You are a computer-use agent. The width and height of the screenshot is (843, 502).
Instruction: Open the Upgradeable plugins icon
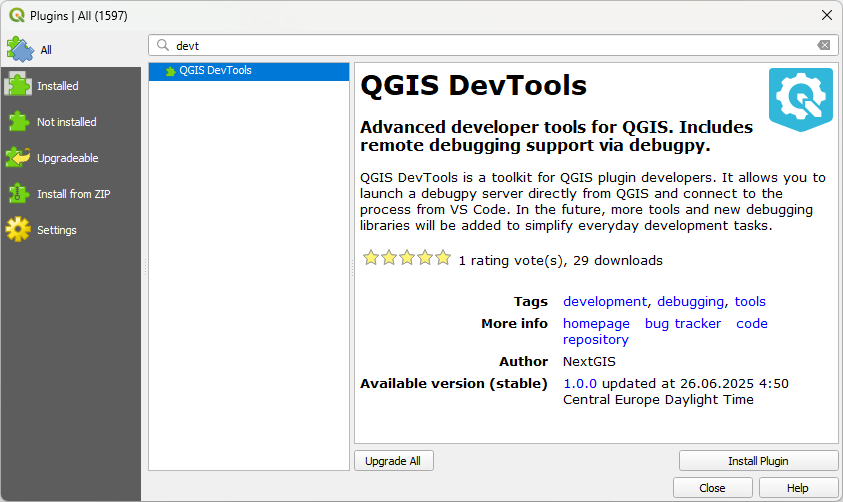coord(18,157)
